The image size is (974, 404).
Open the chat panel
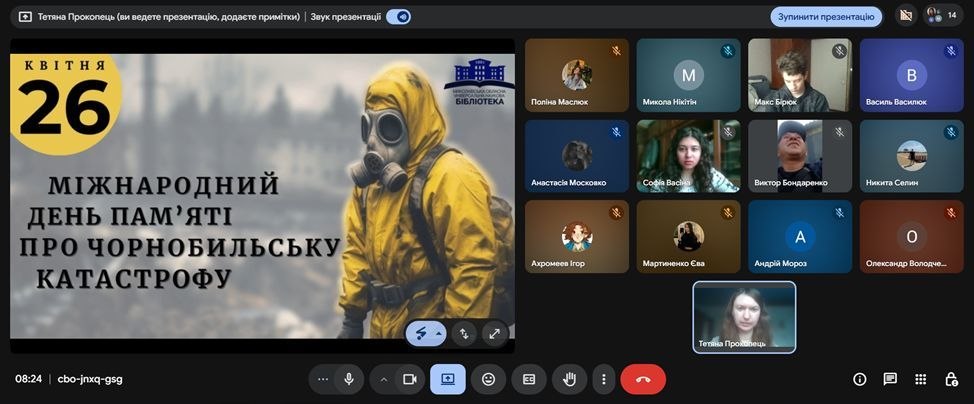pyautogui.click(x=890, y=379)
